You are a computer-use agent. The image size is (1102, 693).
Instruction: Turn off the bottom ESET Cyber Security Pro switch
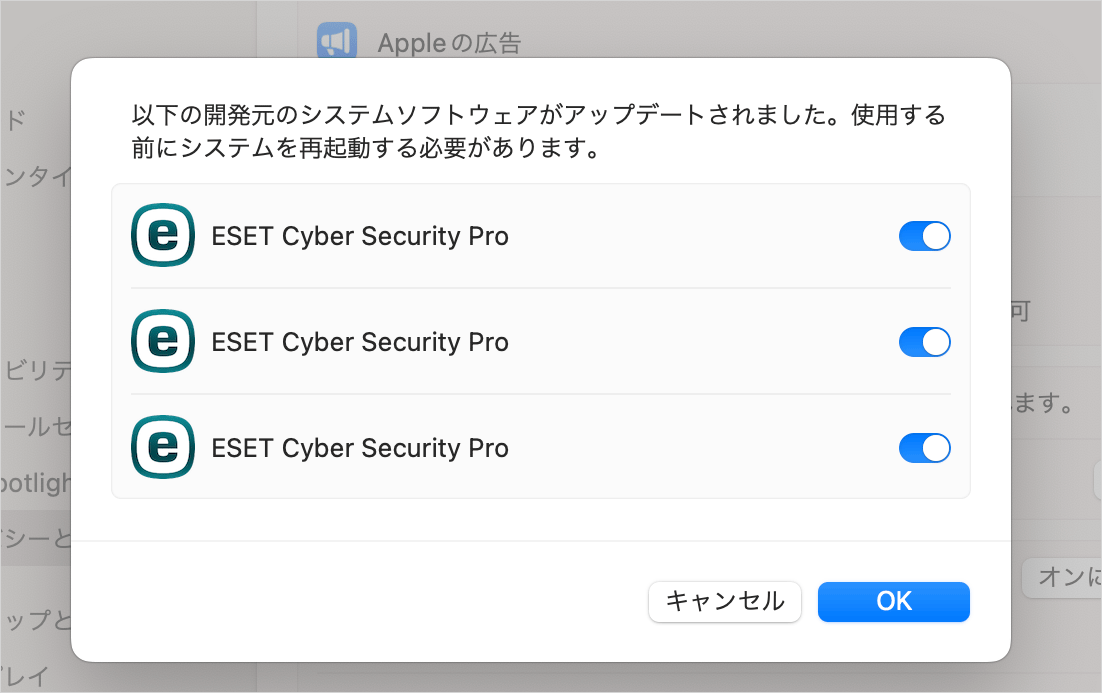pos(924,448)
